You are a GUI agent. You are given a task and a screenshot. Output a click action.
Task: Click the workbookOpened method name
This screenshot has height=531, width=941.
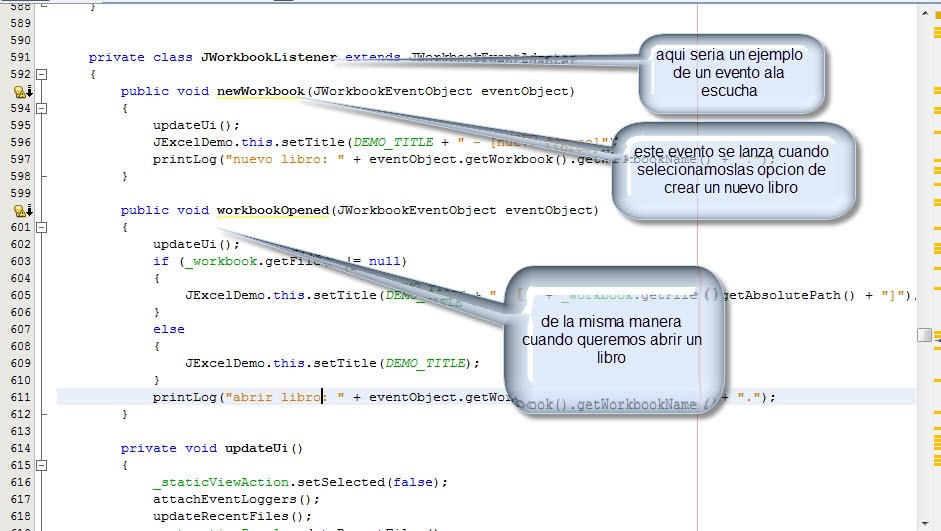pyautogui.click(x=272, y=211)
